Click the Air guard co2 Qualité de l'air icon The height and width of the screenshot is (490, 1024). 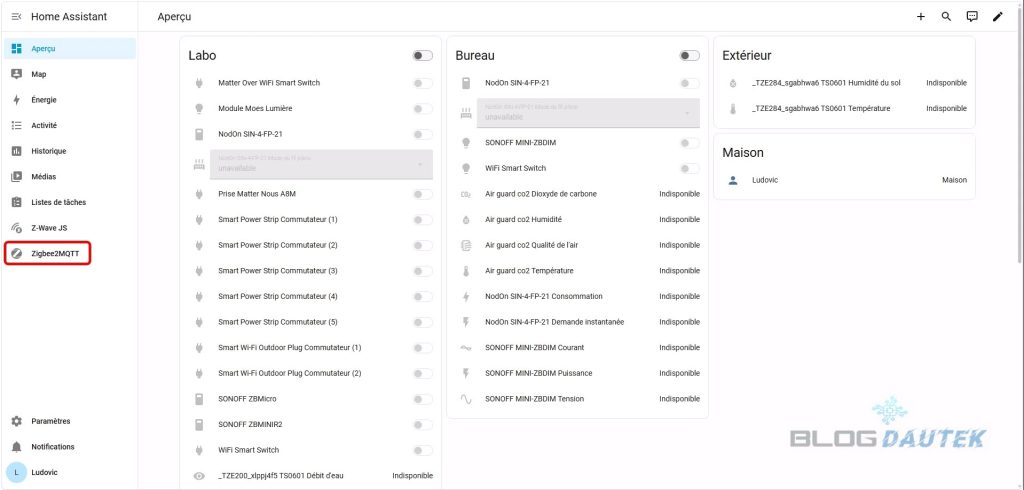pos(466,245)
